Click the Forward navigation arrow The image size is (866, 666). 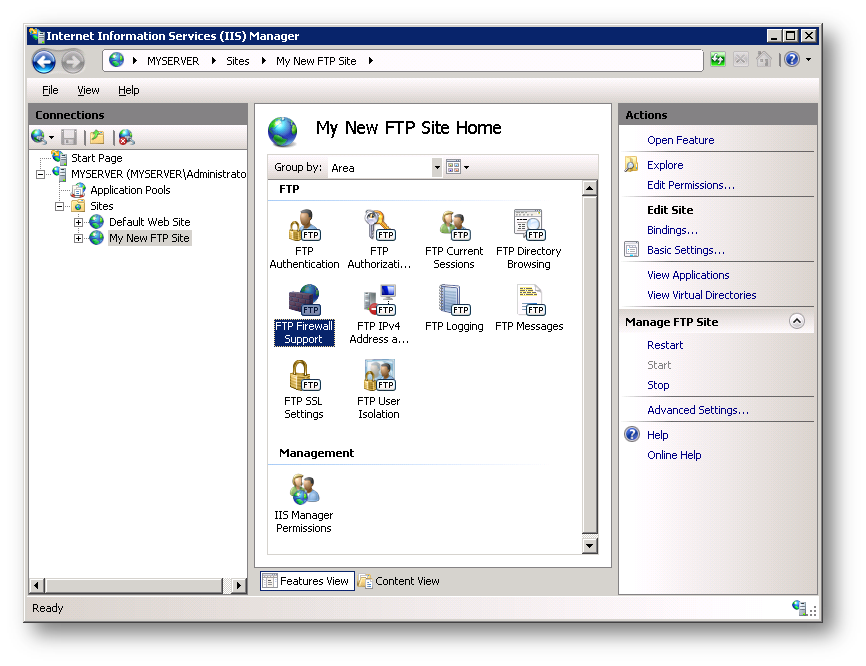pos(73,61)
